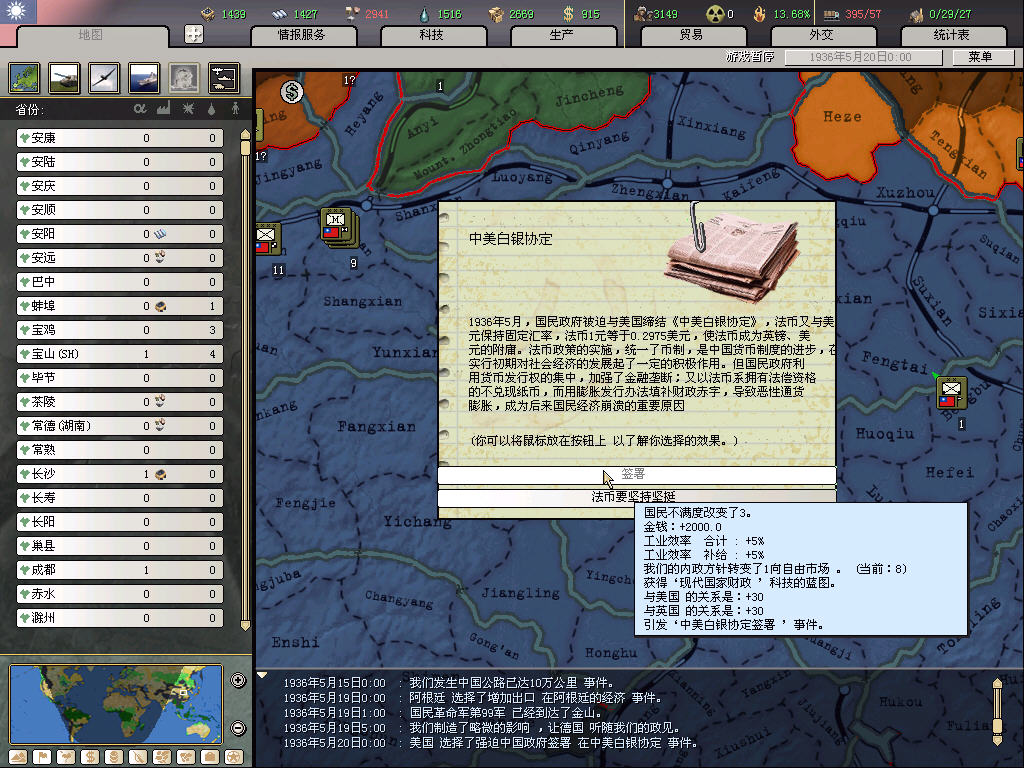Select province 成都 in the list
The height and width of the screenshot is (768, 1024).
pyautogui.click(x=120, y=570)
